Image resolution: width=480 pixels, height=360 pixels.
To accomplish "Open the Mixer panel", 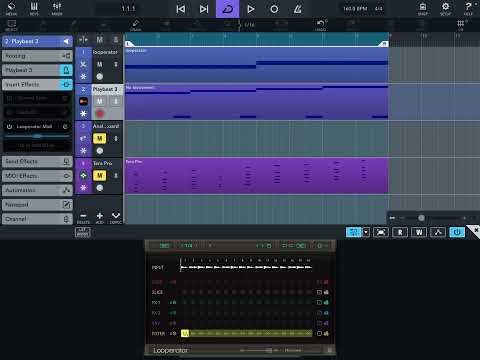I will tap(57, 9).
